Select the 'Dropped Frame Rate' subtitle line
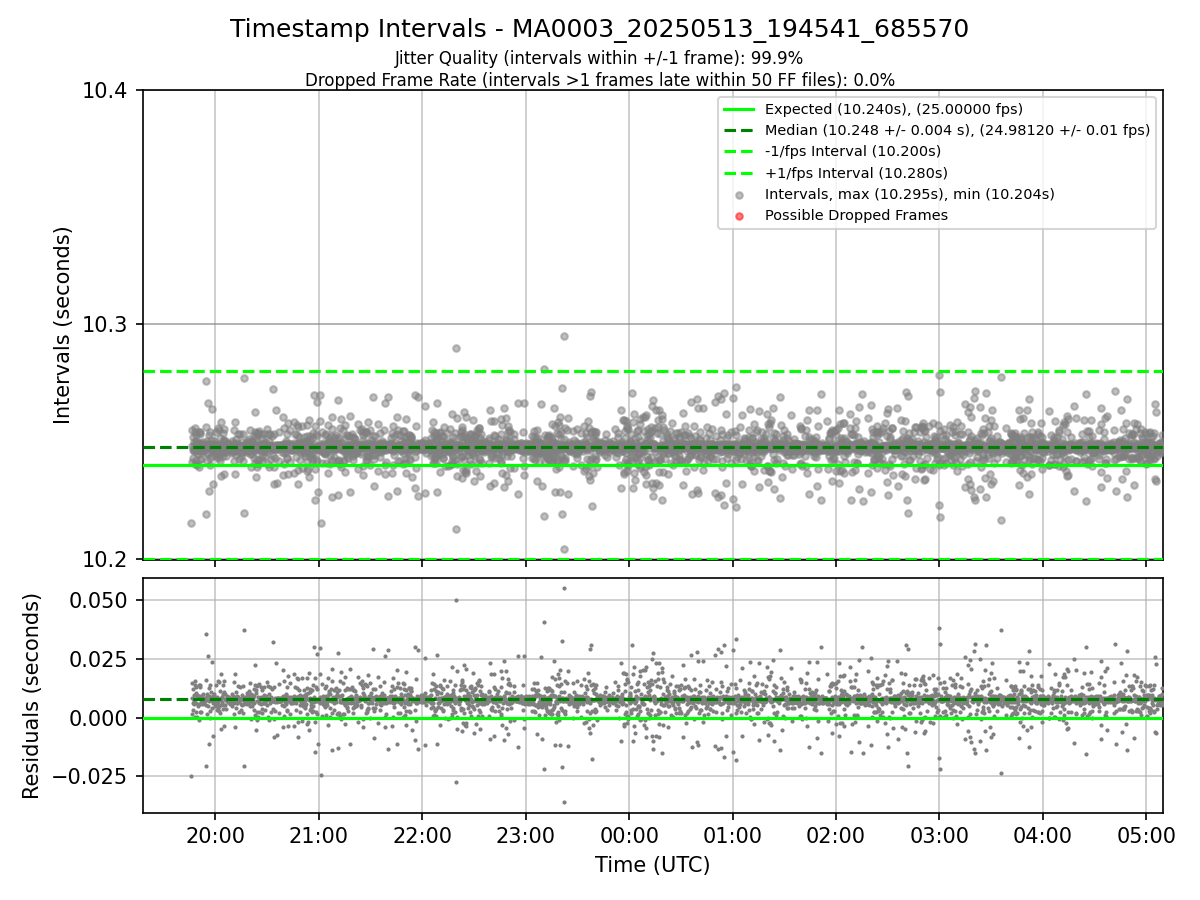This screenshot has height=900, width=1200. pos(599,80)
